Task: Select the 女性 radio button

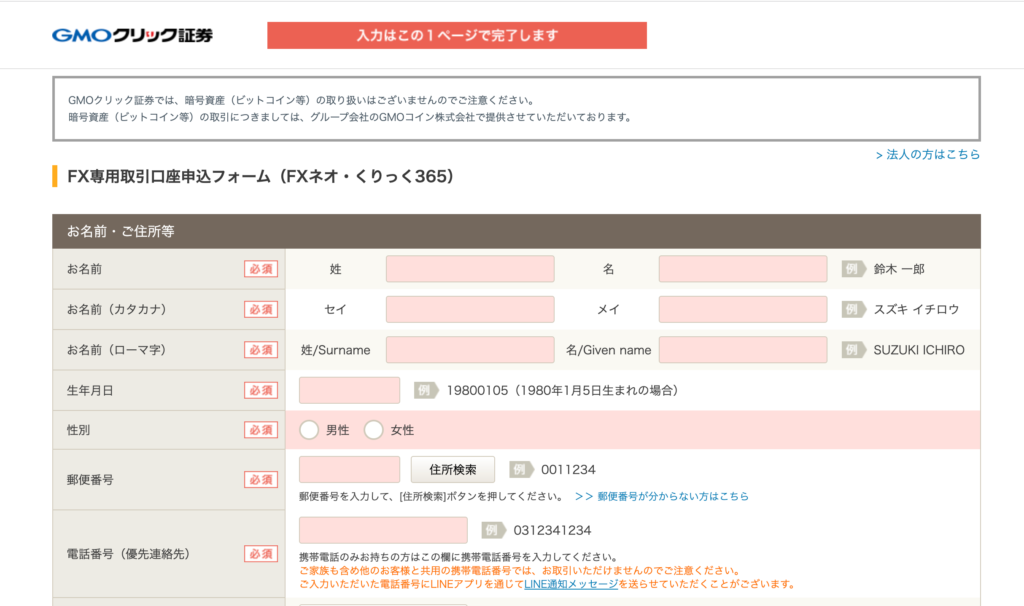Action: [374, 430]
